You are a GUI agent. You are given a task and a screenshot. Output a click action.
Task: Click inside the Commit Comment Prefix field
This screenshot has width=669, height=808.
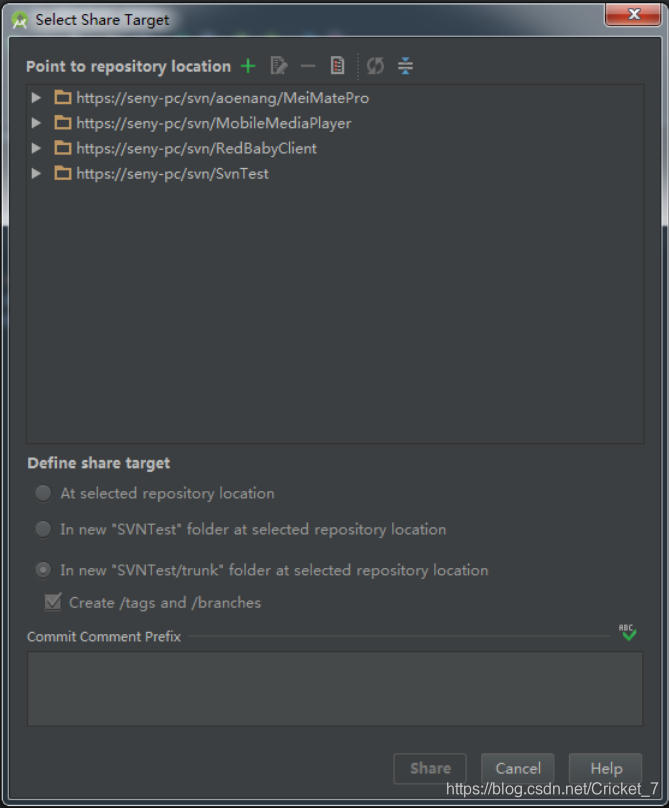[334, 688]
